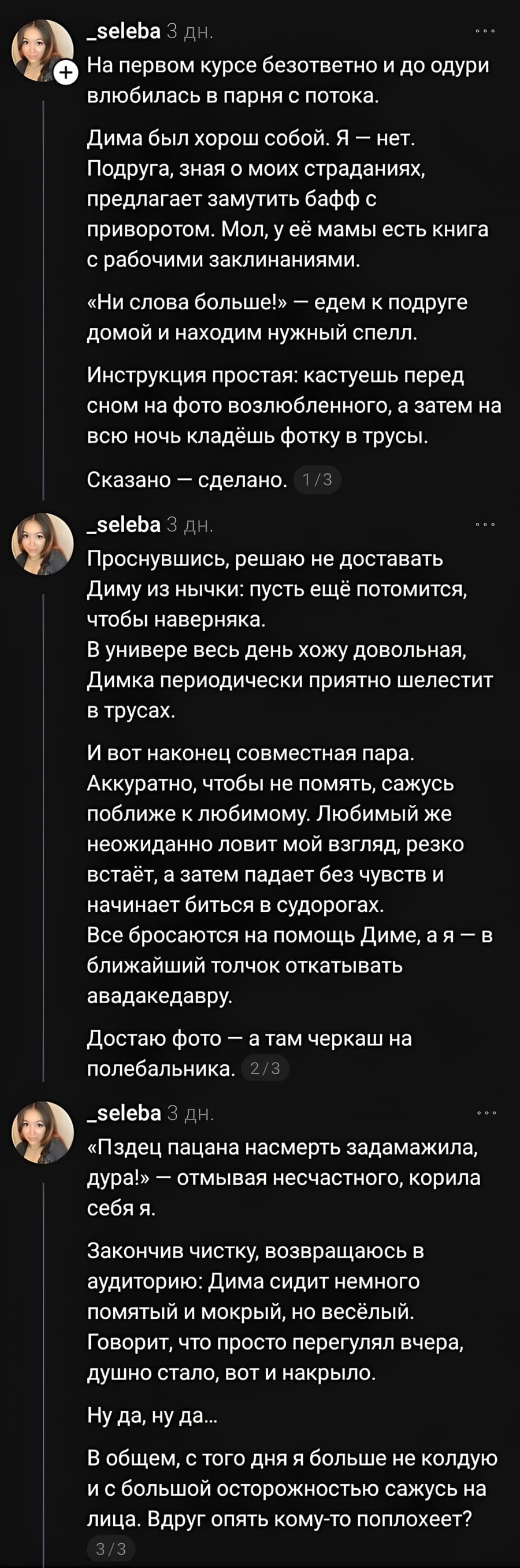Click the "3 дн." timestamp on second post

pos(189,524)
